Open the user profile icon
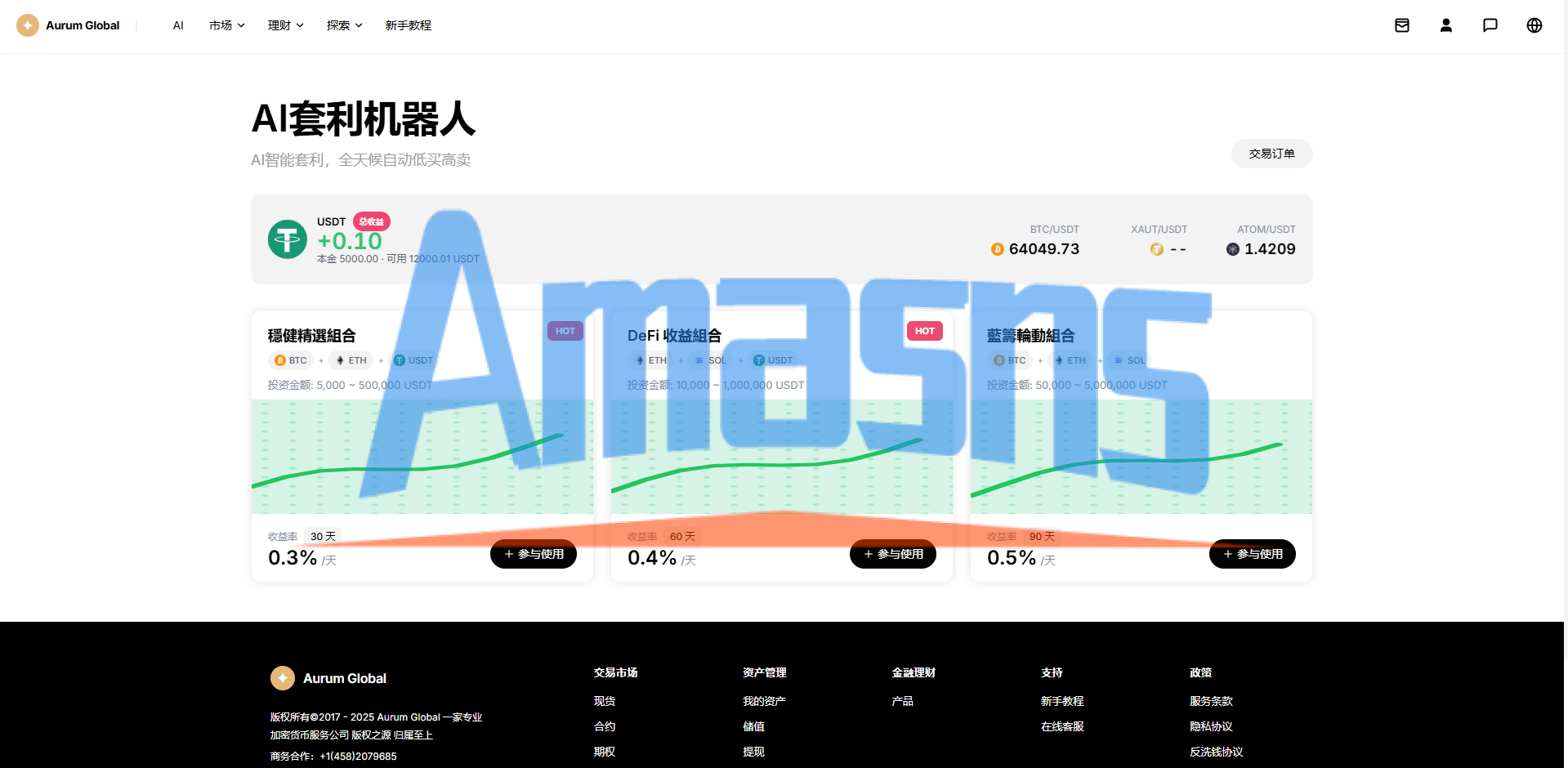Viewport: 1568px width, 768px height. (x=1446, y=25)
